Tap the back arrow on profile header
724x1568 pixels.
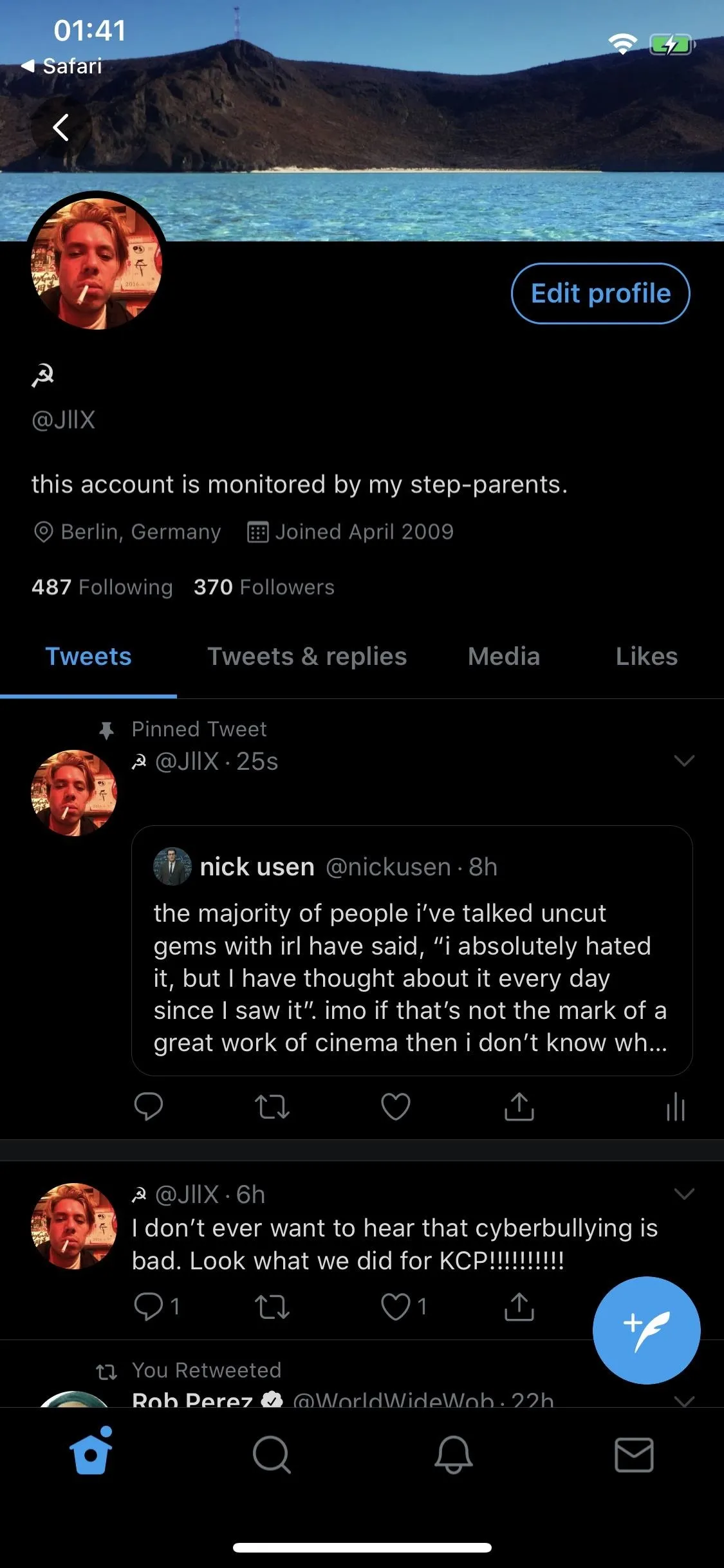pyautogui.click(x=60, y=127)
